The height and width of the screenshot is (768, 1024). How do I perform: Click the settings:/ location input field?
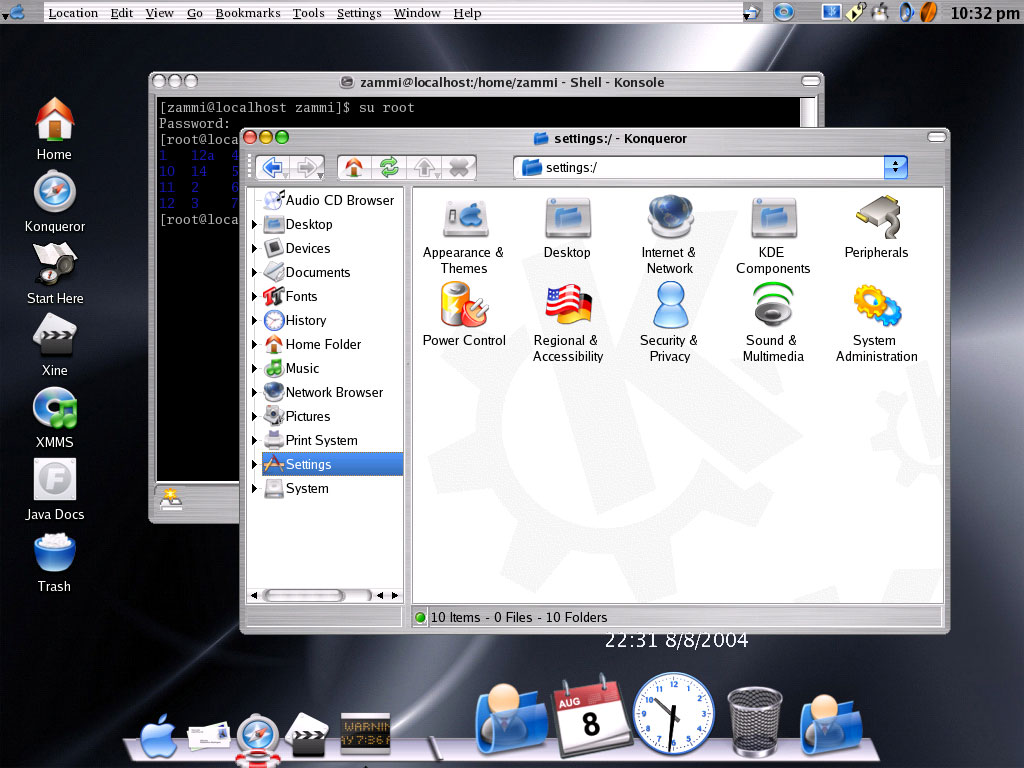click(x=699, y=168)
